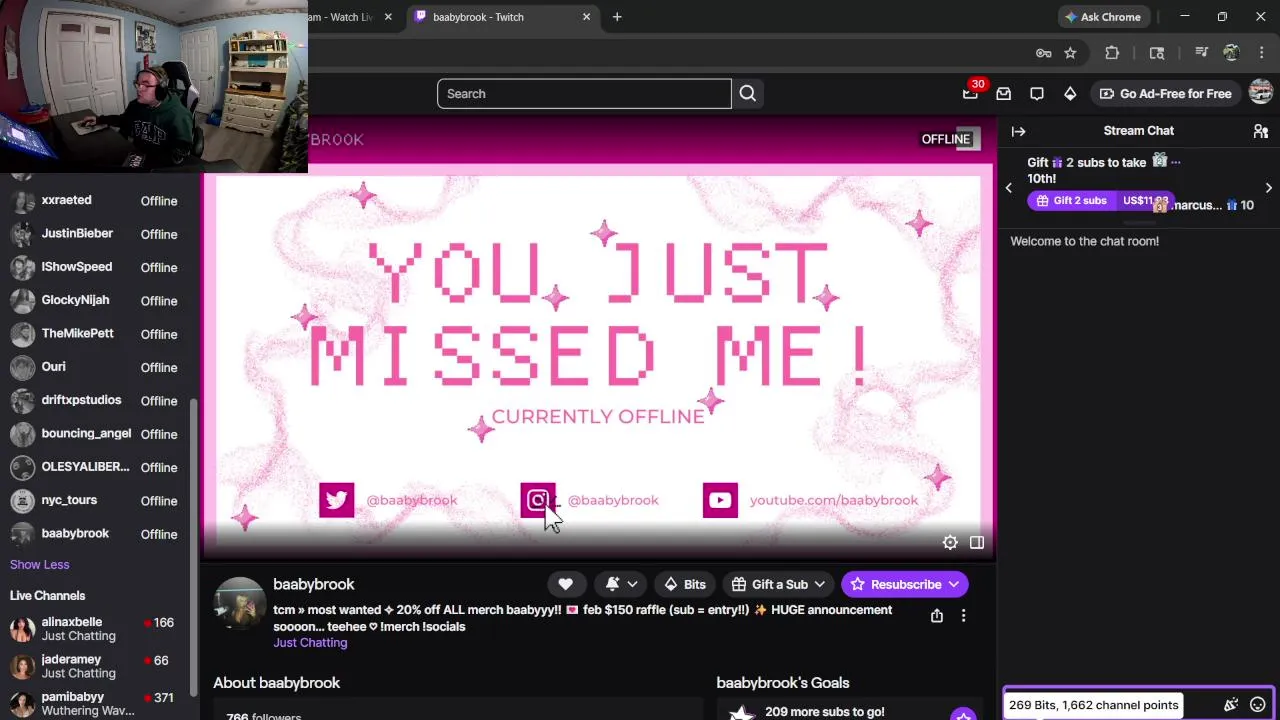Viewport: 1280px width, 720px height.
Task: Click the star icon beside subs goal
Action: (x=962, y=714)
